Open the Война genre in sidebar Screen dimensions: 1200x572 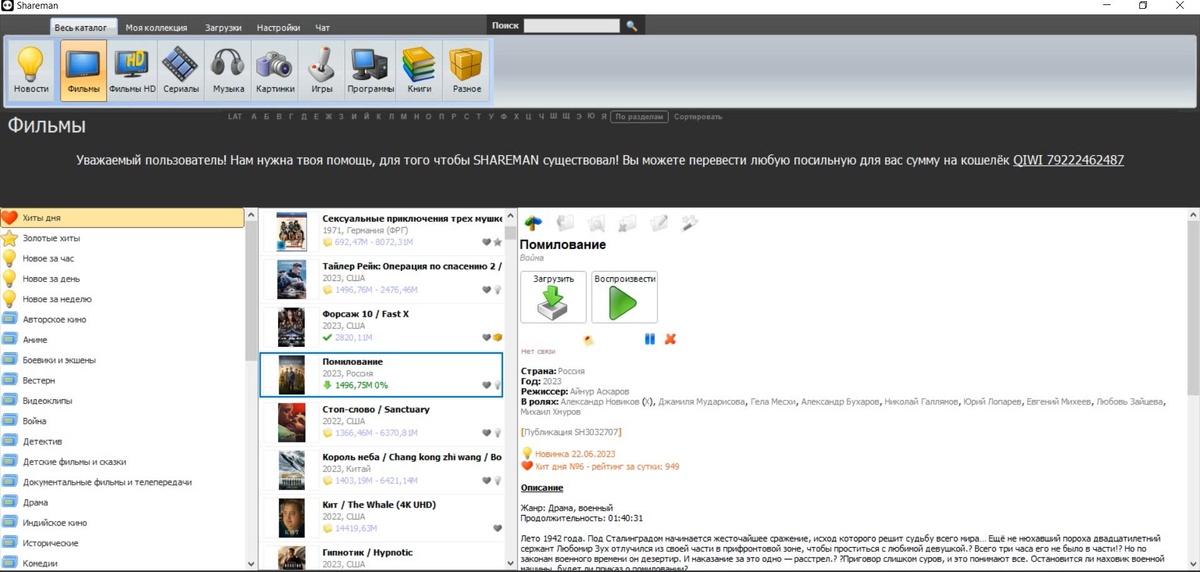click(122, 421)
